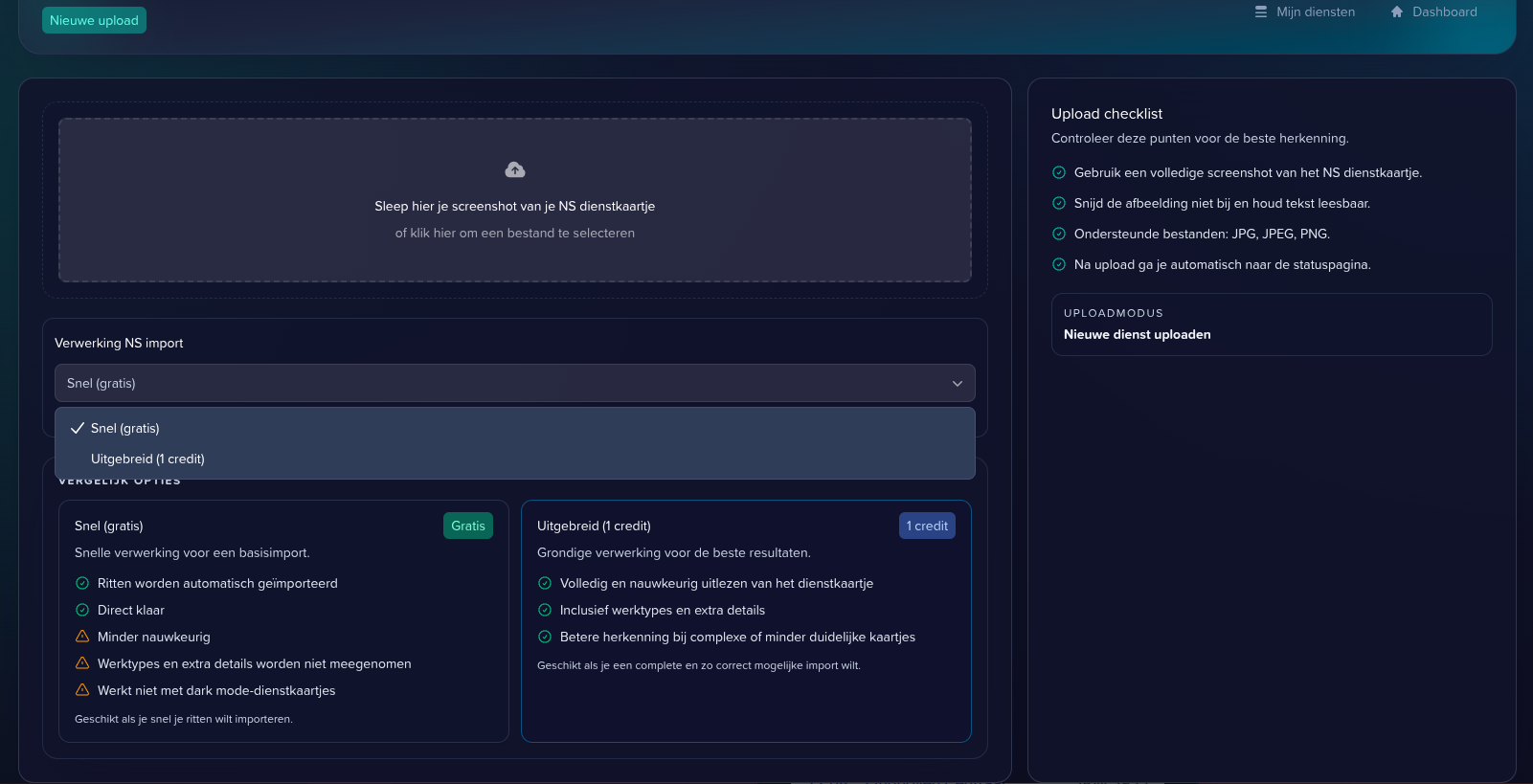Click the cloud upload icon in dropzone
The height and width of the screenshot is (784, 1533).
pyautogui.click(x=515, y=169)
